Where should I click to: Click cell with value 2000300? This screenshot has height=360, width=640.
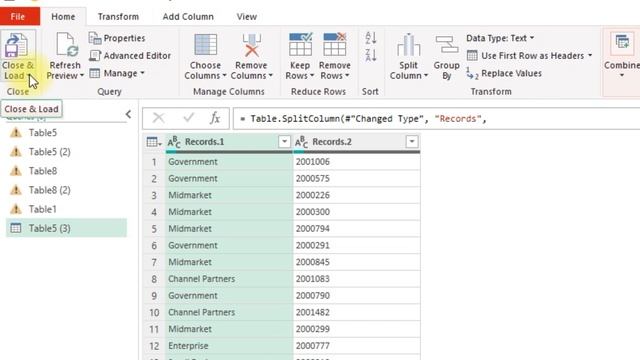pos(356,212)
